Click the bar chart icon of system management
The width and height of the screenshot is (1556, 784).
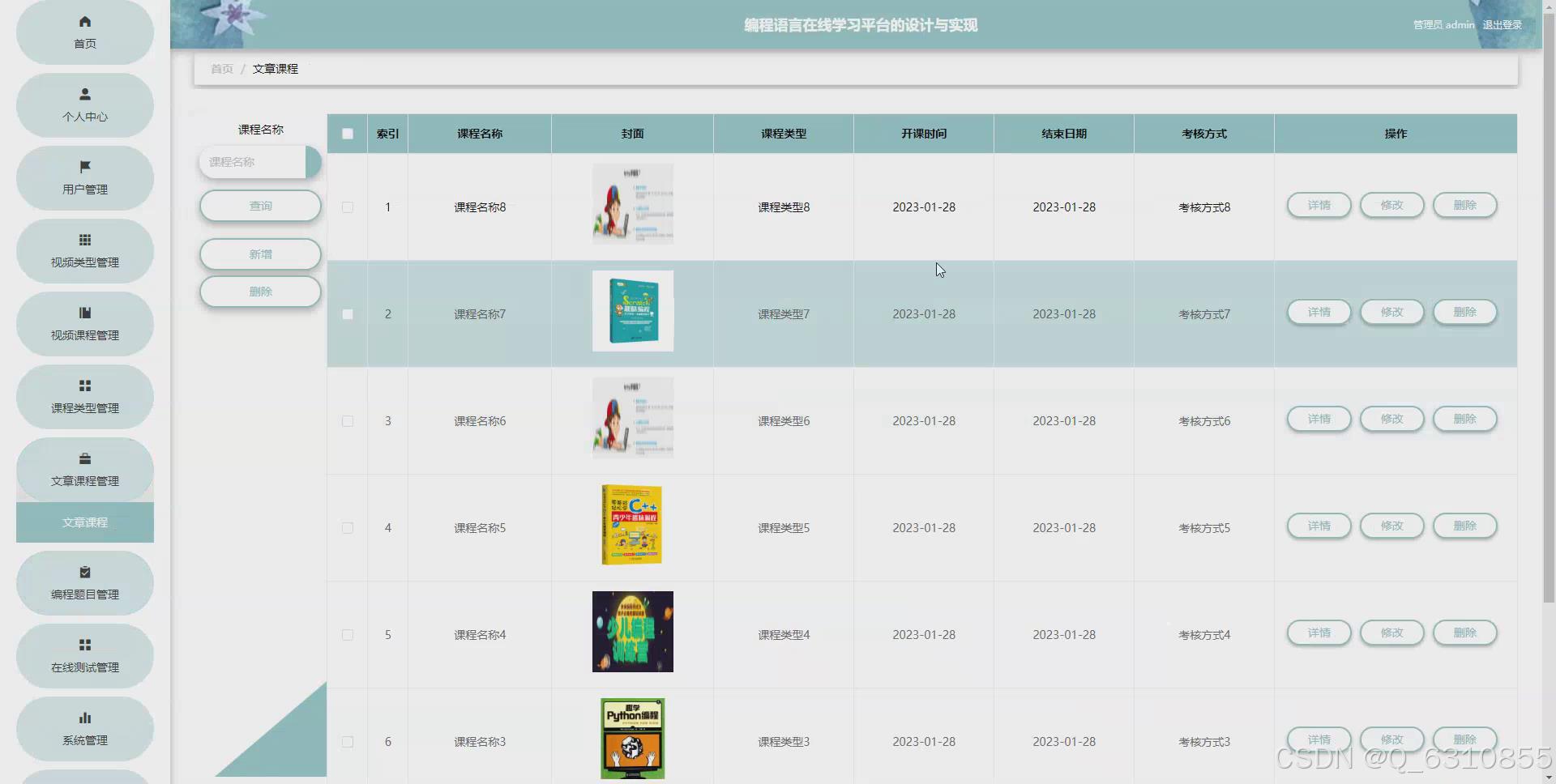coord(85,718)
